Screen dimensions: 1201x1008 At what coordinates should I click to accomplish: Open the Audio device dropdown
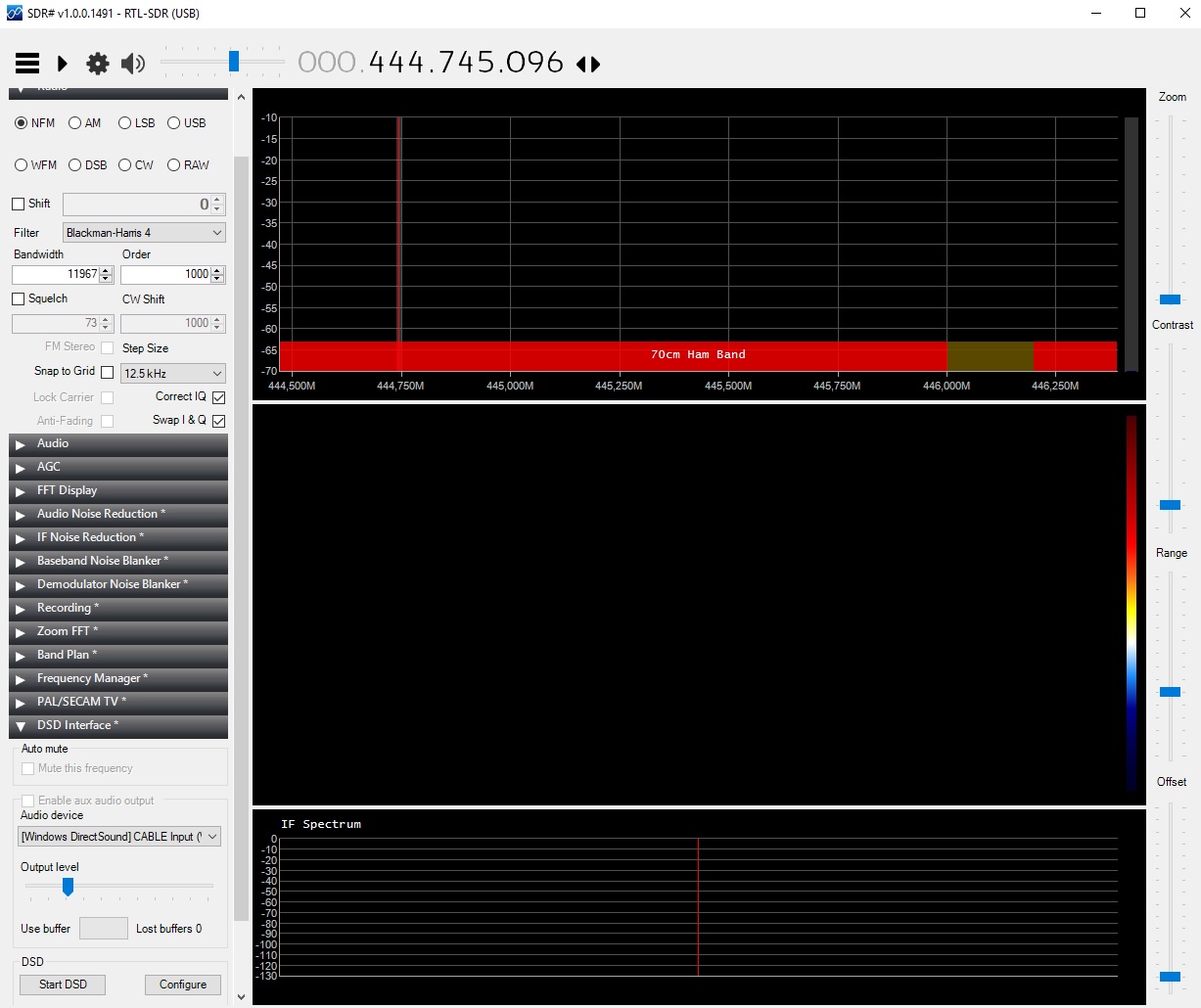119,837
